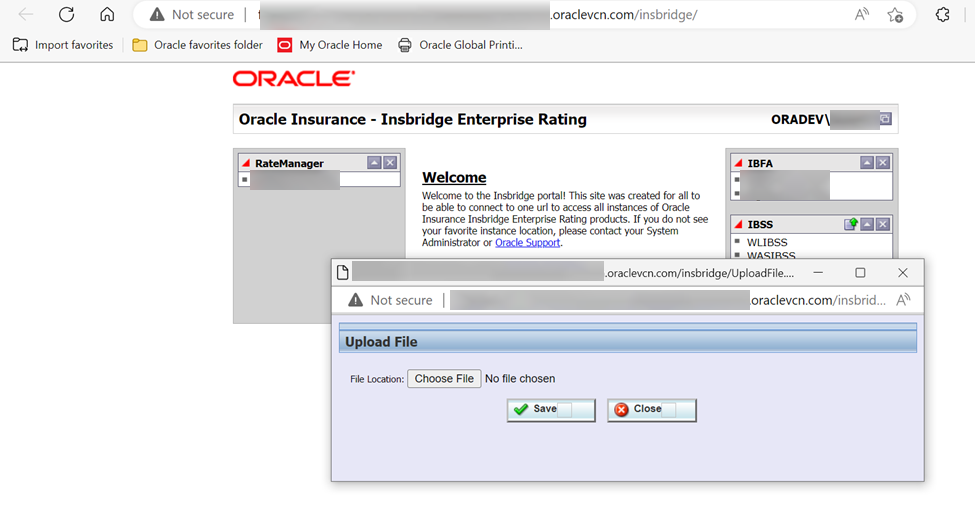Open My Oracle Home bookmark
Image resolution: width=975 pixels, height=507 pixels.
click(330, 45)
